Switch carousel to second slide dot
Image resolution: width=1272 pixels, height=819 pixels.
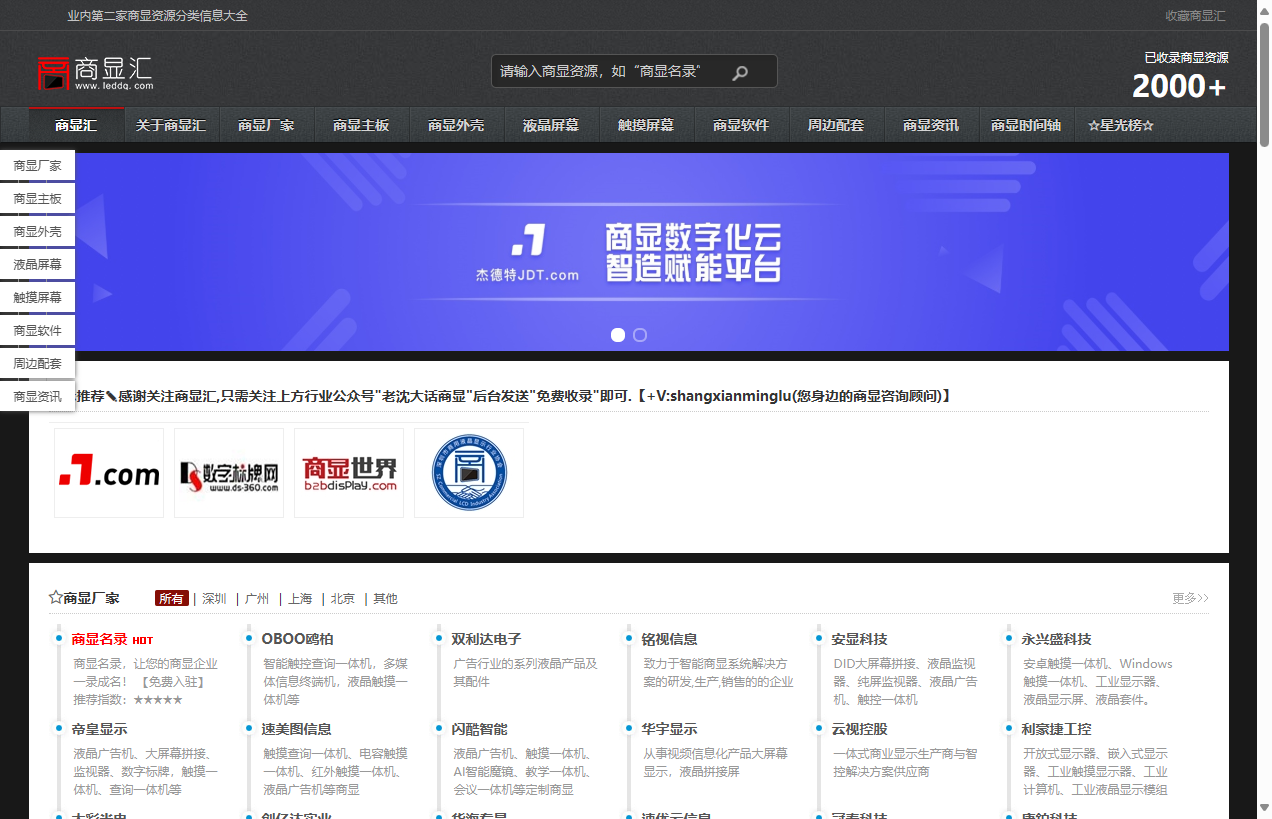(640, 335)
